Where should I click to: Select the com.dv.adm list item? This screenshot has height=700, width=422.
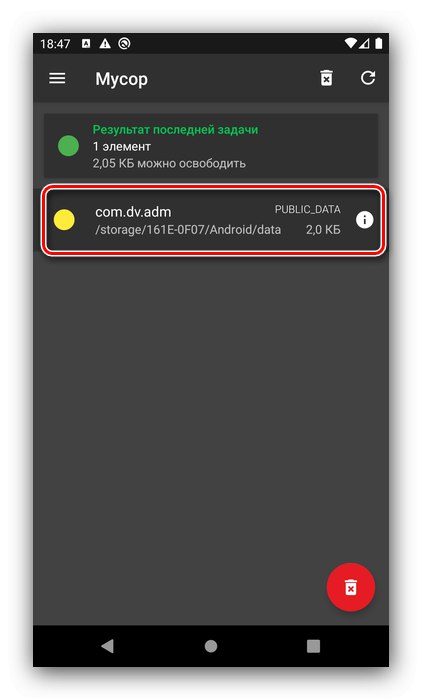[x=213, y=220]
